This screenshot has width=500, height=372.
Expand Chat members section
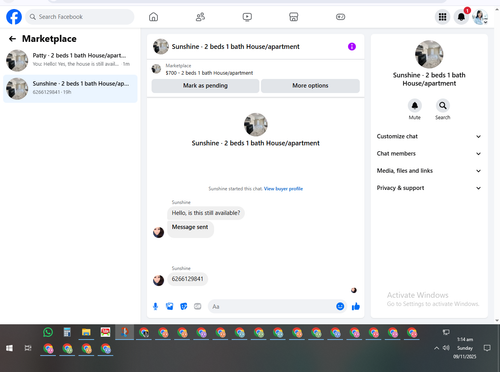[429, 154]
